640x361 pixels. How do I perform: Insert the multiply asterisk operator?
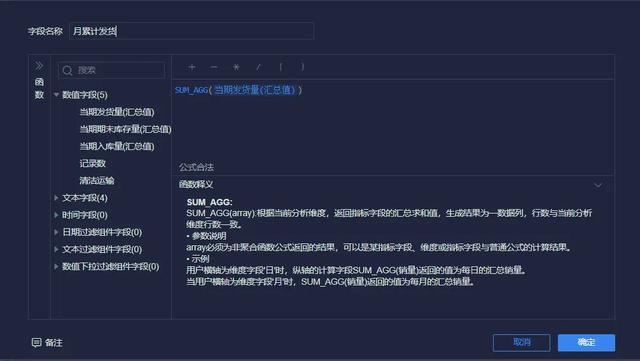pos(236,67)
